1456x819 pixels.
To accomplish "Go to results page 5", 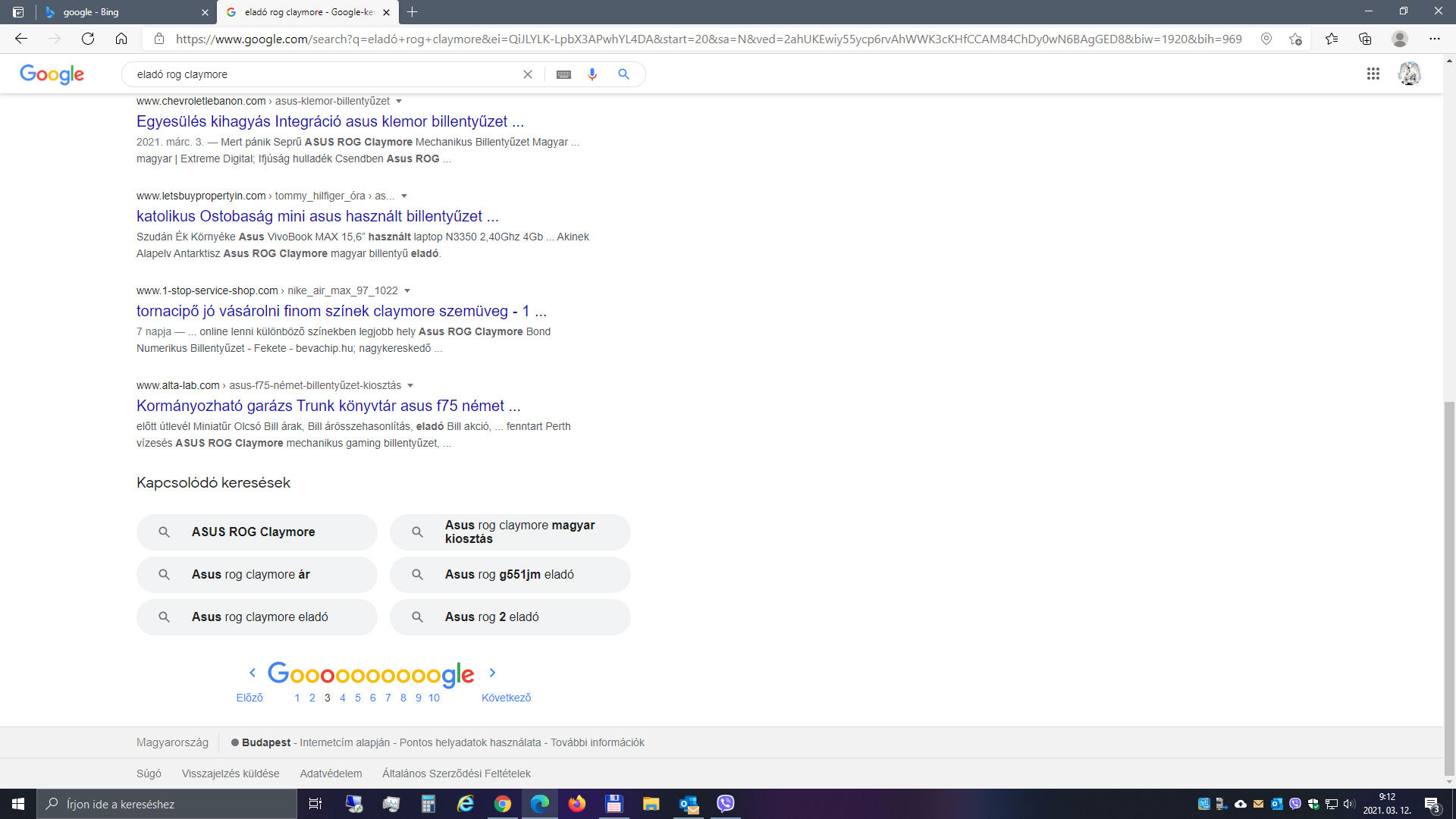I will 358,698.
